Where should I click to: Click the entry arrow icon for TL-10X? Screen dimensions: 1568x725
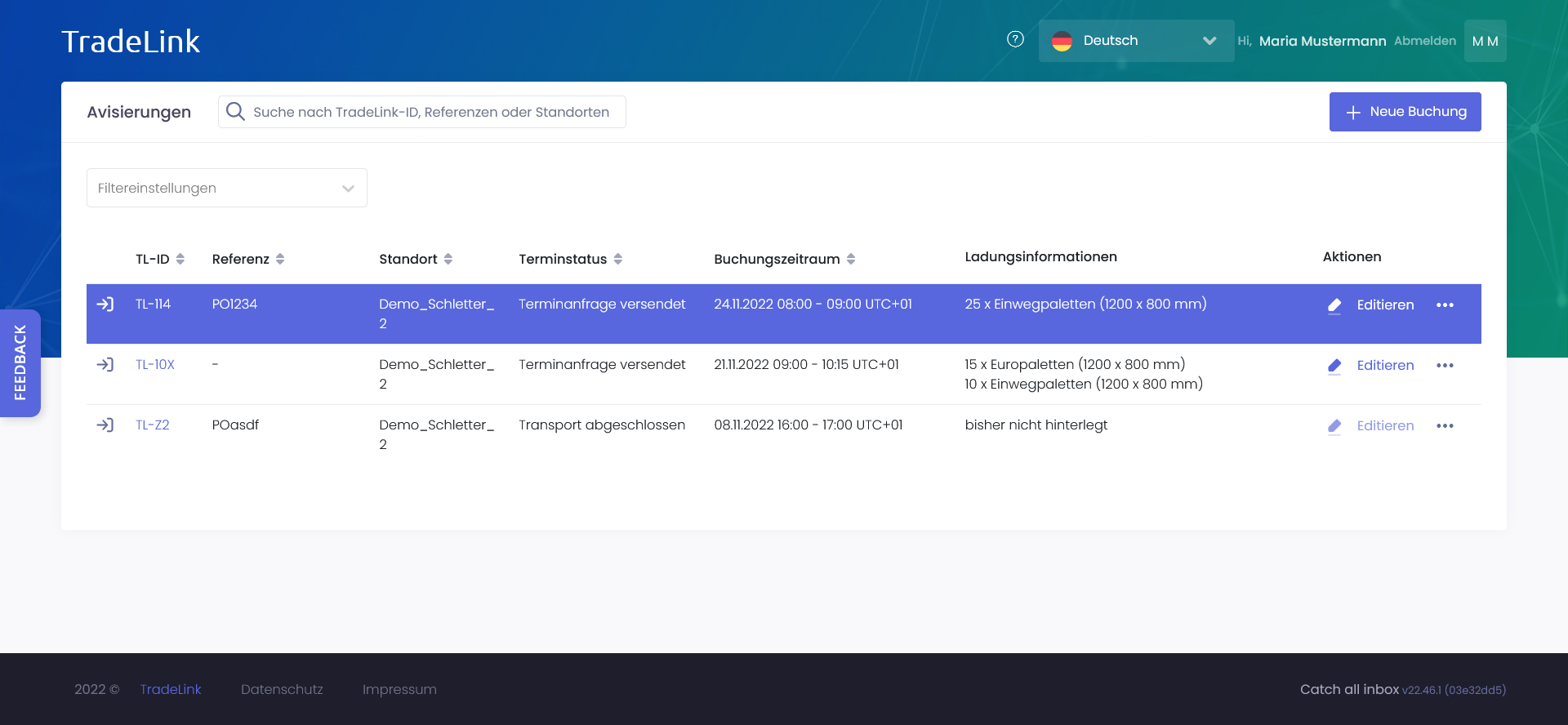[x=105, y=365]
